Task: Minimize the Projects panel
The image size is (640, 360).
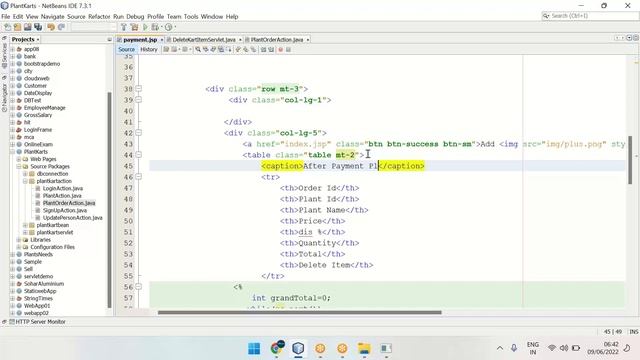Action: pyautogui.click(x=109, y=40)
